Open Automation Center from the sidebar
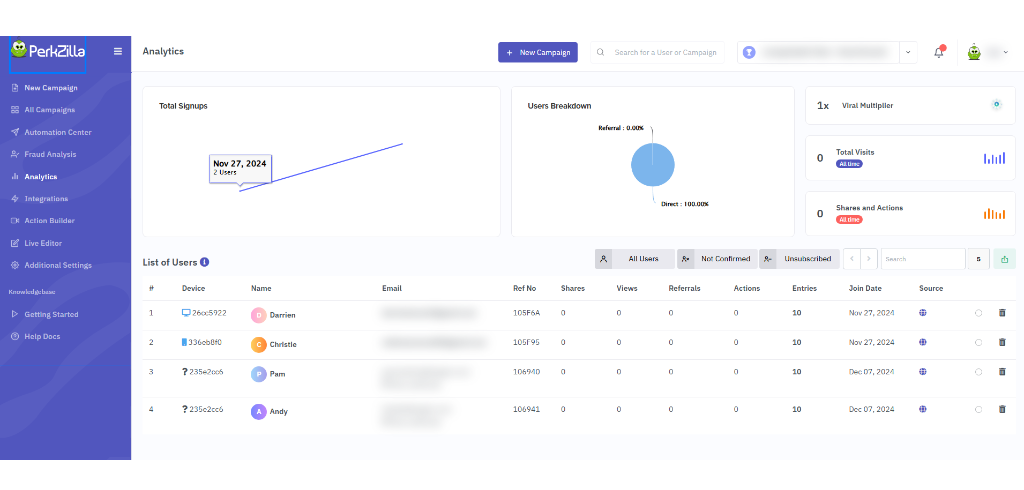The height and width of the screenshot is (490, 1024). pyautogui.click(x=58, y=132)
